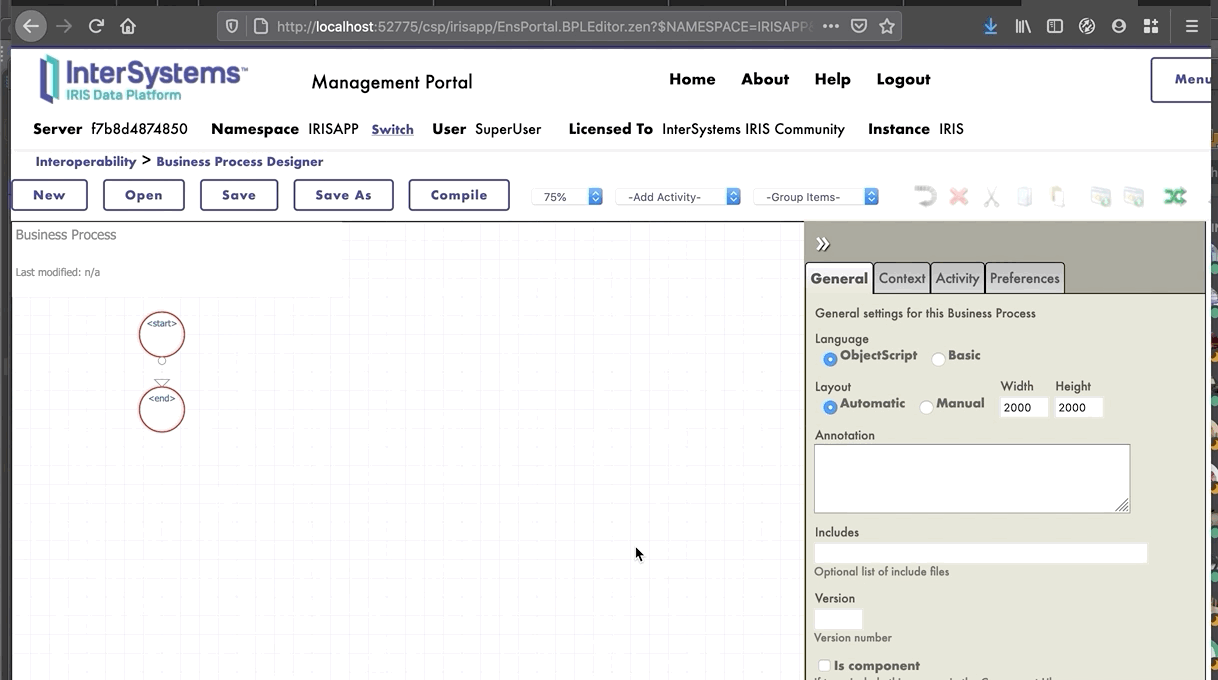The width and height of the screenshot is (1218, 680).
Task: Click the scissors Cut icon
Action: pos(991,196)
